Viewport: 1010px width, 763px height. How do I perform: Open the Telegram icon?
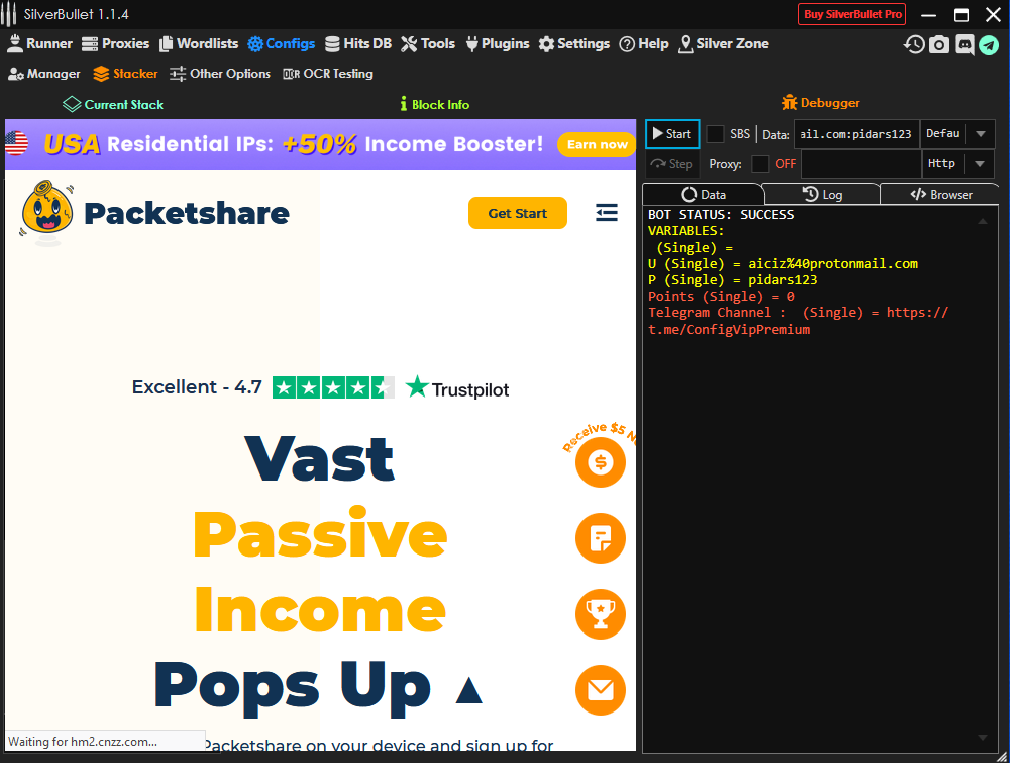pos(989,44)
